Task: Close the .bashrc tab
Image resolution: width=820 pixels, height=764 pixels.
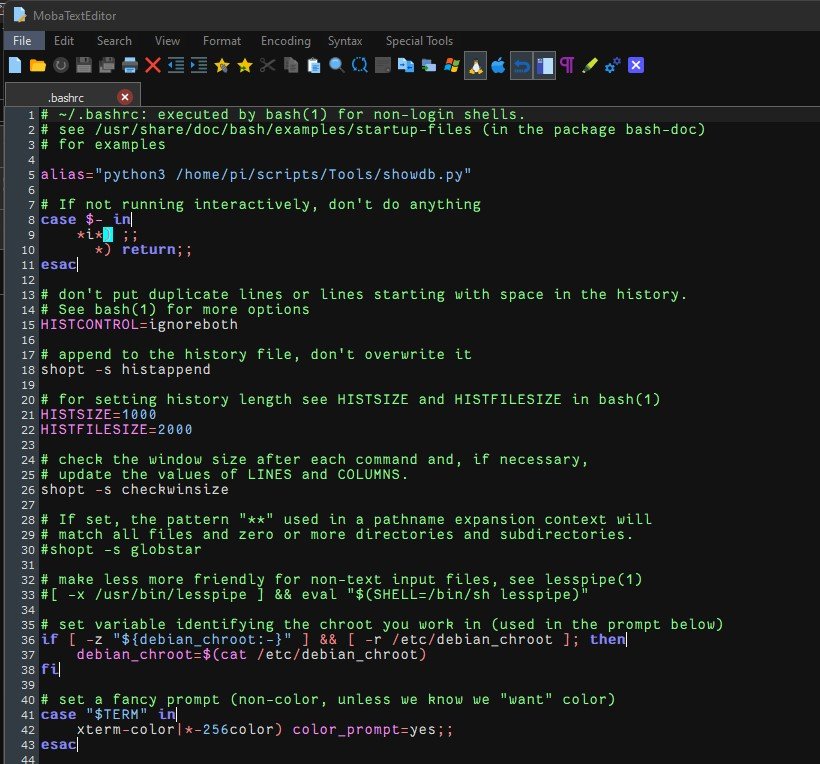Action: 125,97
